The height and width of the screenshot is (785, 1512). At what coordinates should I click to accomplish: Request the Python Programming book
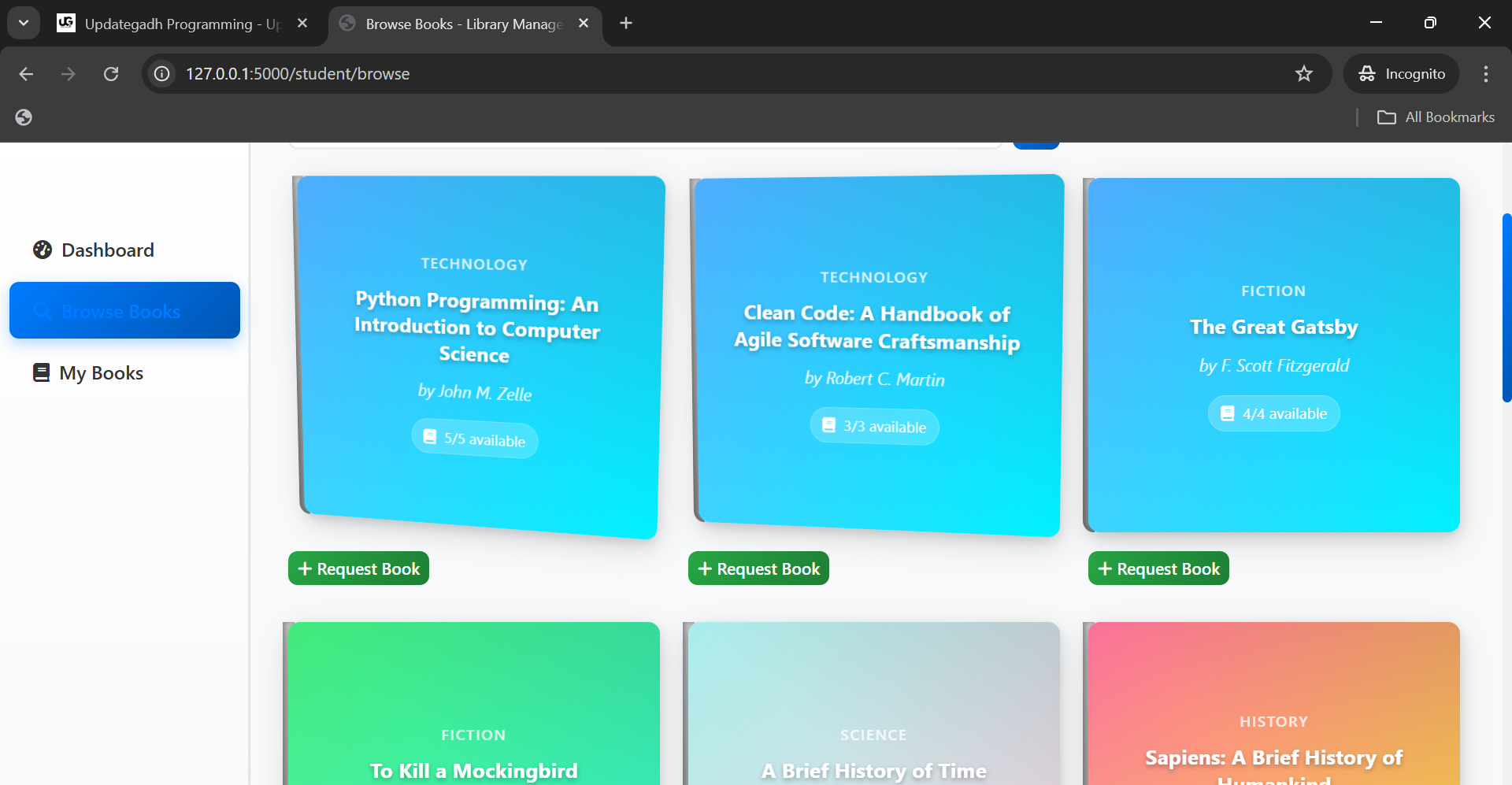[358, 568]
